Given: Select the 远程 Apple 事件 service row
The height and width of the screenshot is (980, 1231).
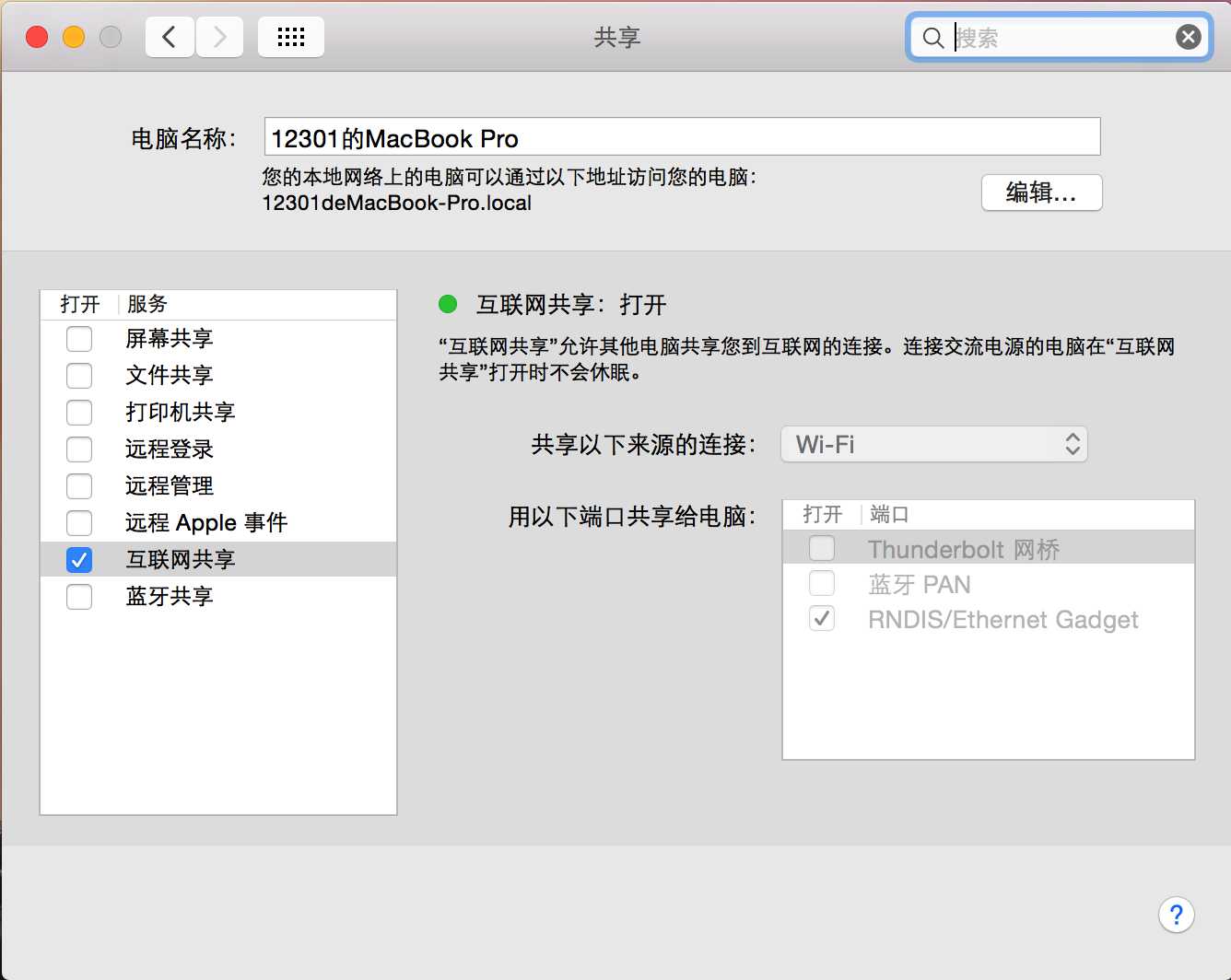Looking at the screenshot, I should [218, 523].
